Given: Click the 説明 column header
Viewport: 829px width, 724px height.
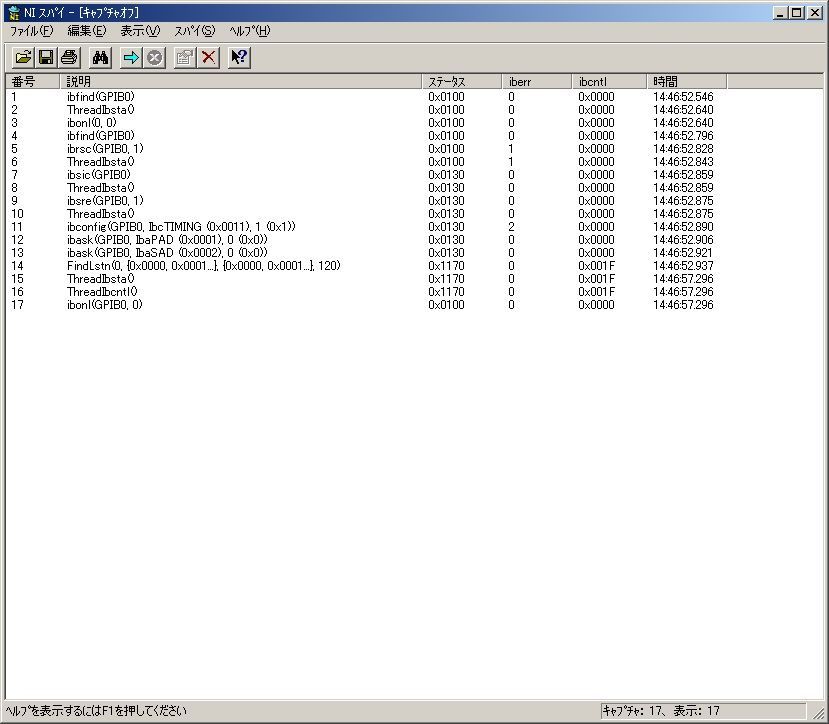Looking at the screenshot, I should coord(241,81).
